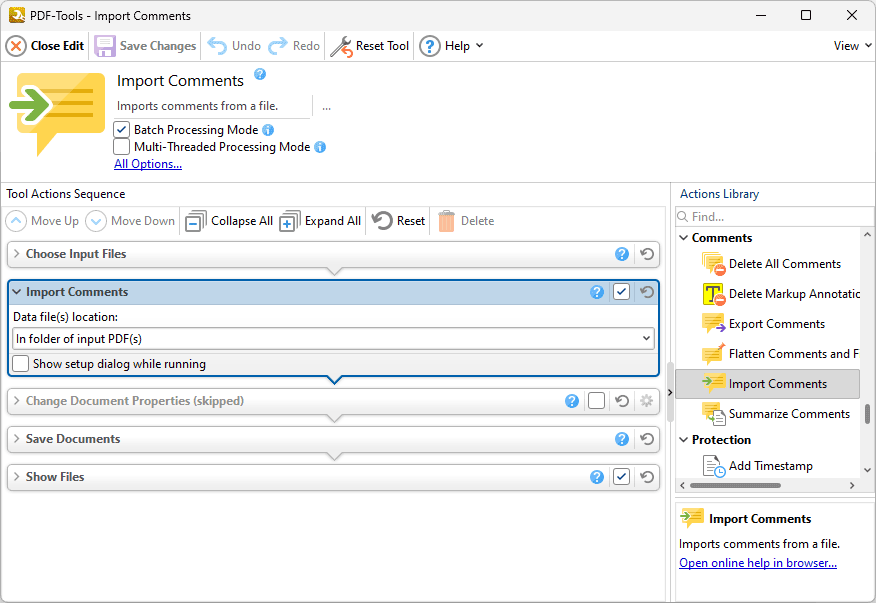Collapse the Comments category in Actions Library

point(684,238)
